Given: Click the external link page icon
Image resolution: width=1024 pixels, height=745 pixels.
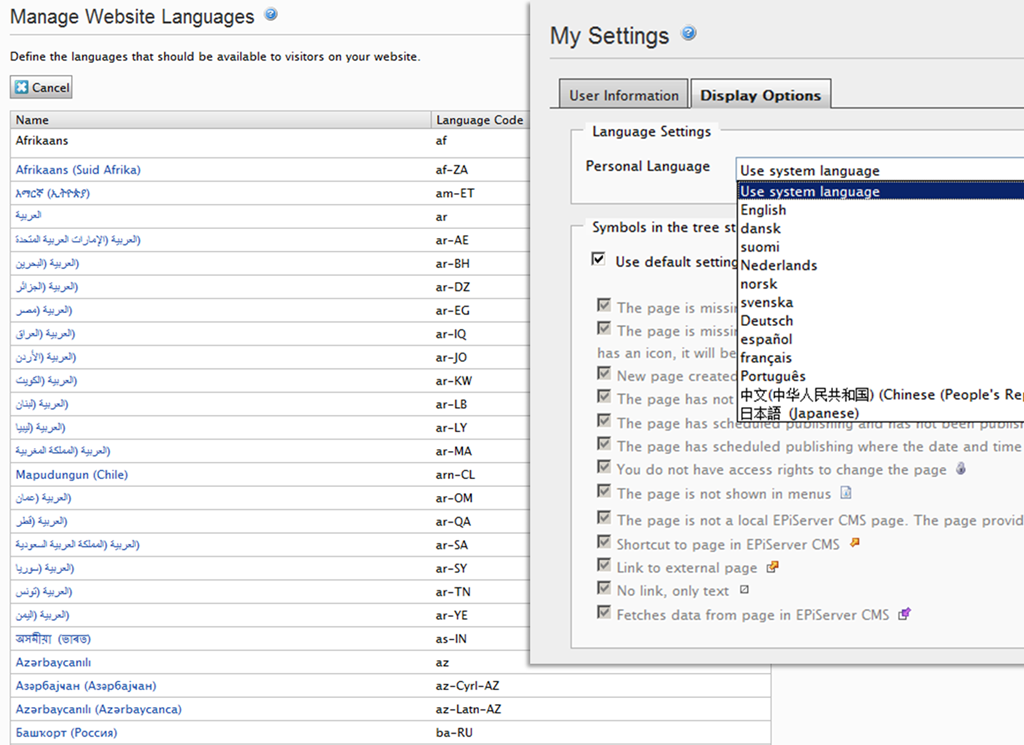Looking at the screenshot, I should point(772,567).
